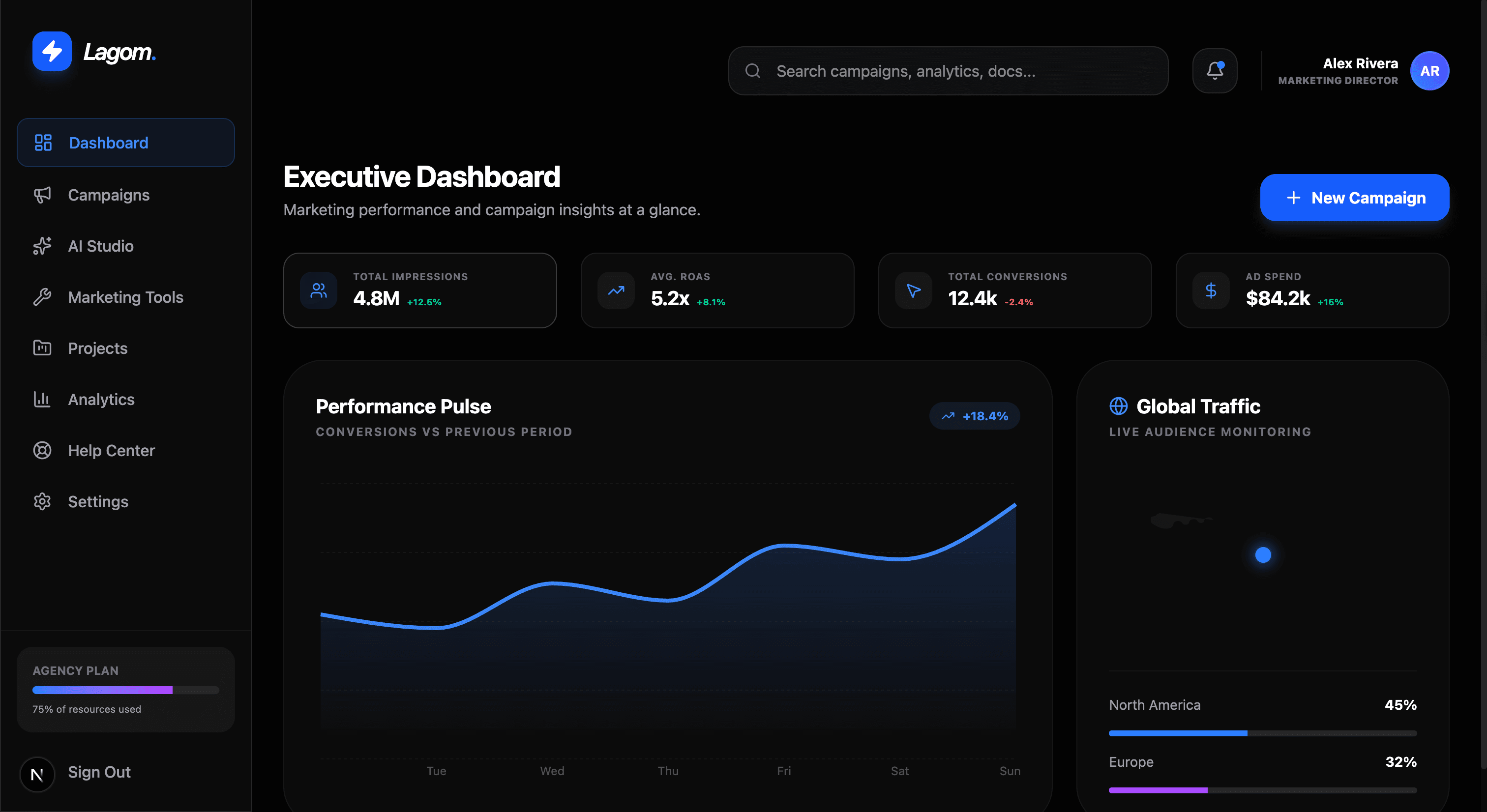Click the +18.4% performance badge
Screen dimensions: 1487x812
click(x=975, y=416)
